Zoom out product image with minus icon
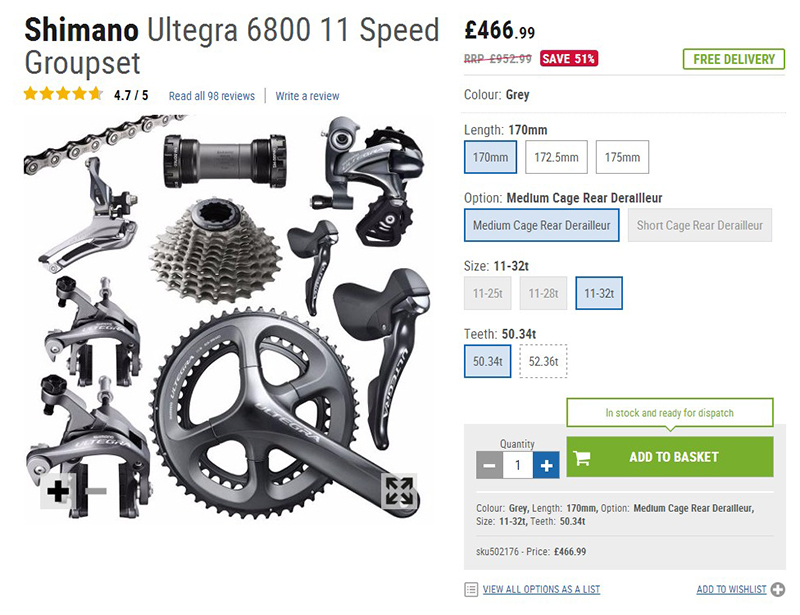Viewport: 800px width, 615px height. click(x=95, y=491)
